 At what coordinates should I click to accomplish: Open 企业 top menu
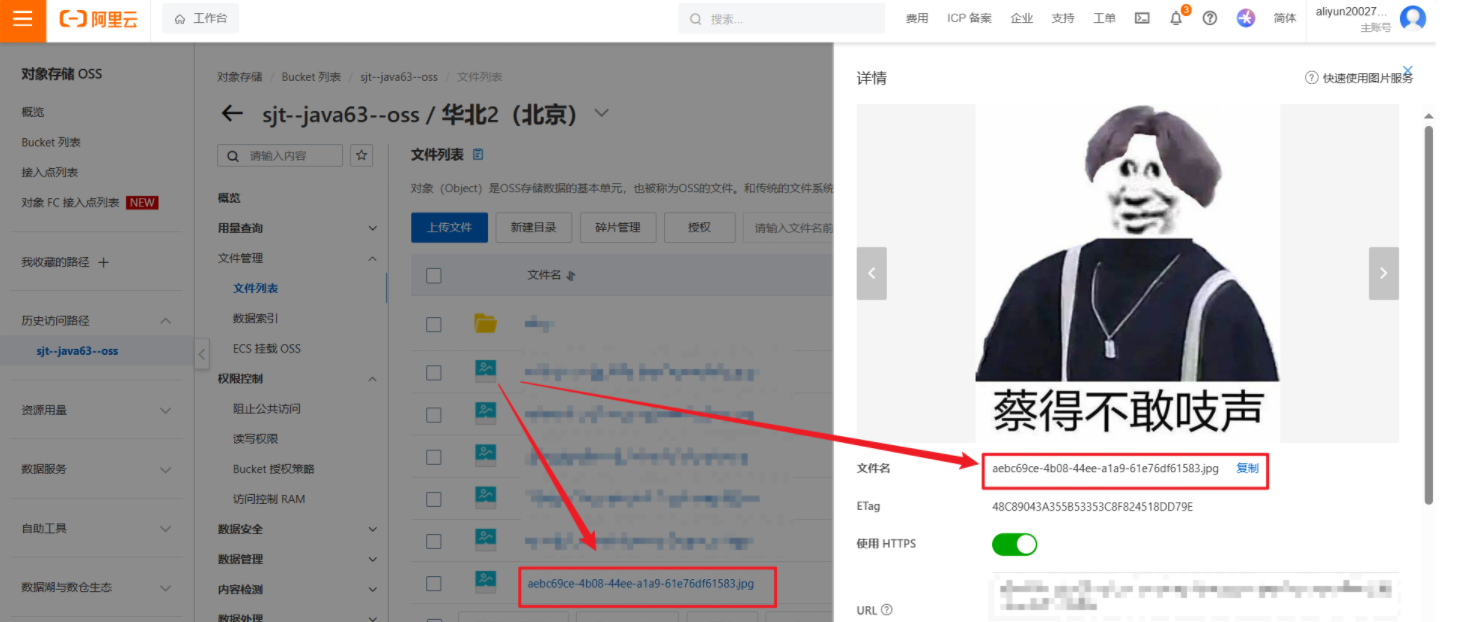pos(1022,19)
